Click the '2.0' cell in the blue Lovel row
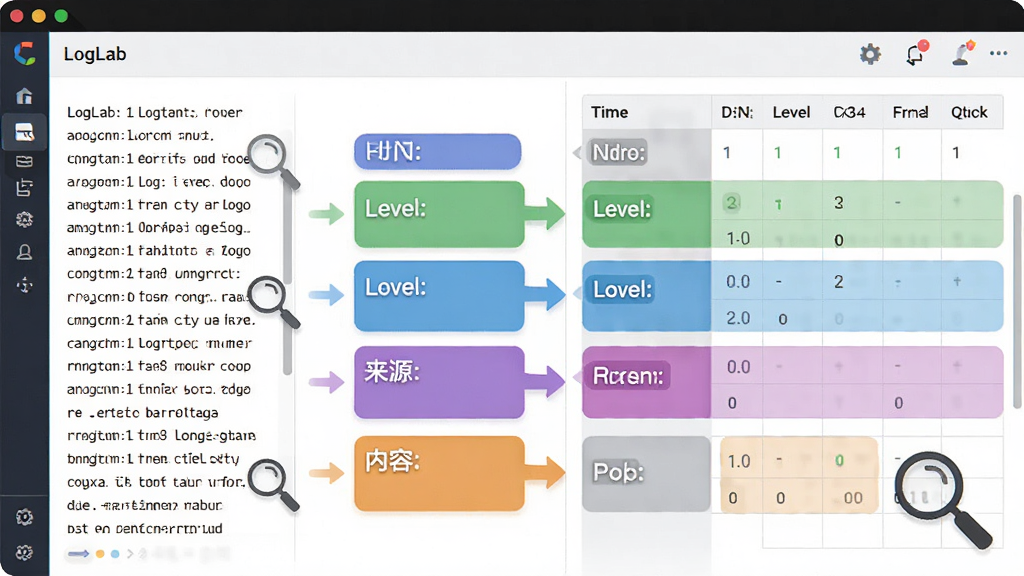The height and width of the screenshot is (576, 1024). click(738, 318)
